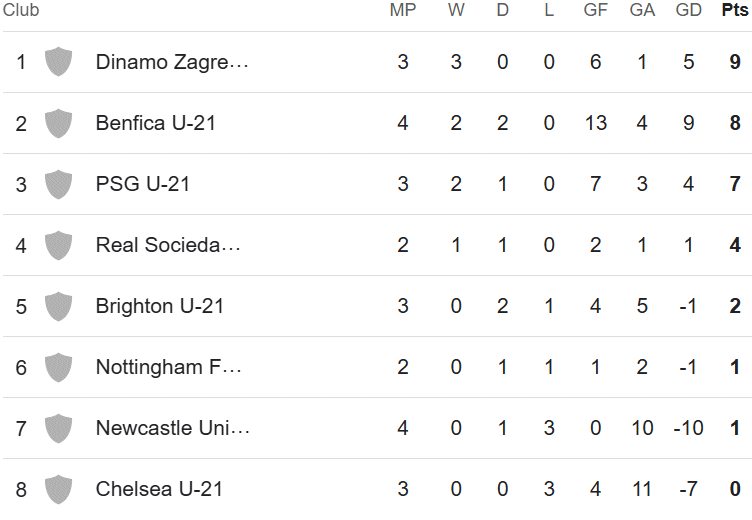Open the Chelsea U-21 team link
This screenshot has width=752, height=520.
[159, 489]
